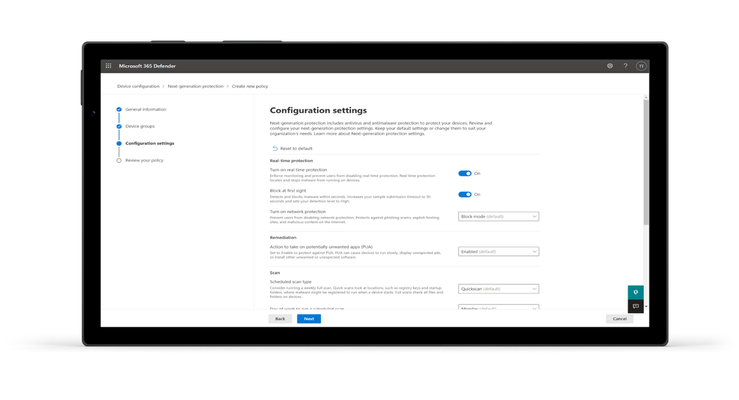
Task: Click the Cancel button
Action: [x=619, y=319]
